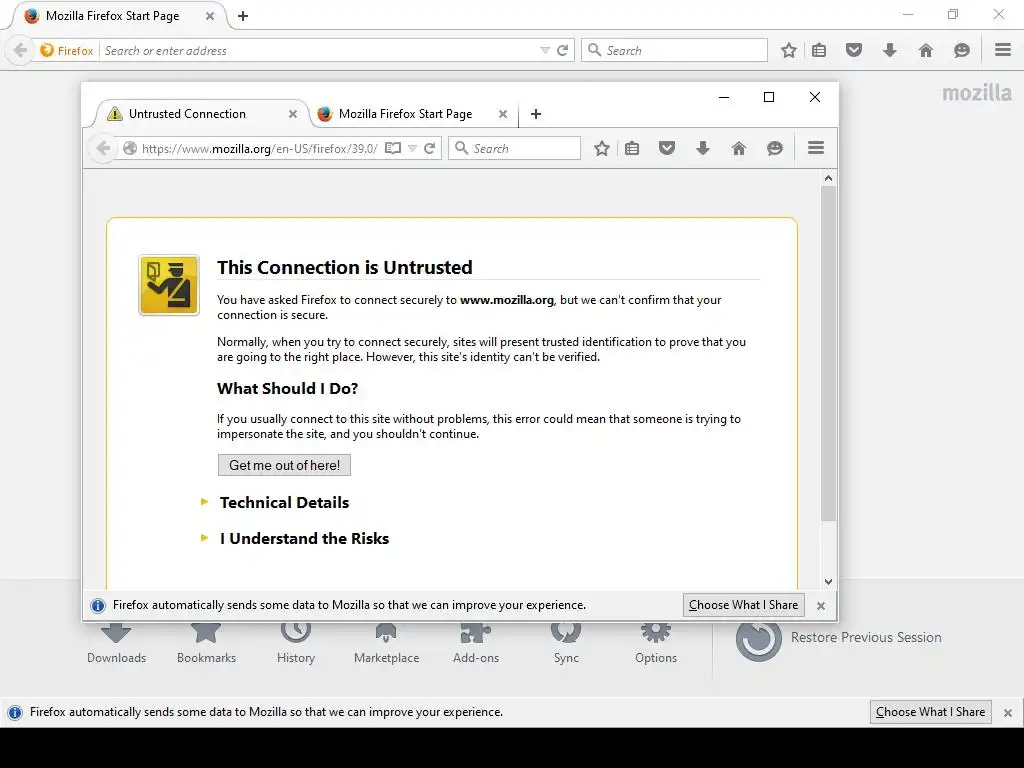Open new tab in background window
1024x768 pixels.
pos(243,16)
